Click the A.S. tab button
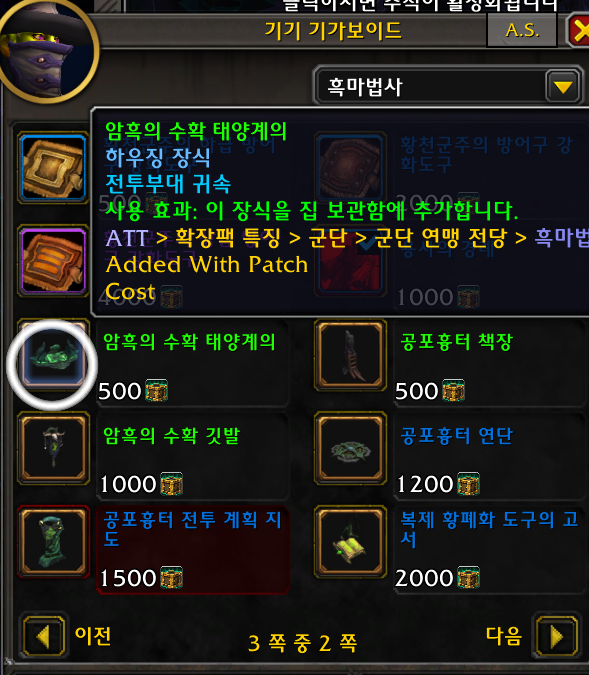Image resolution: width=589 pixels, height=675 pixels. 522,30
